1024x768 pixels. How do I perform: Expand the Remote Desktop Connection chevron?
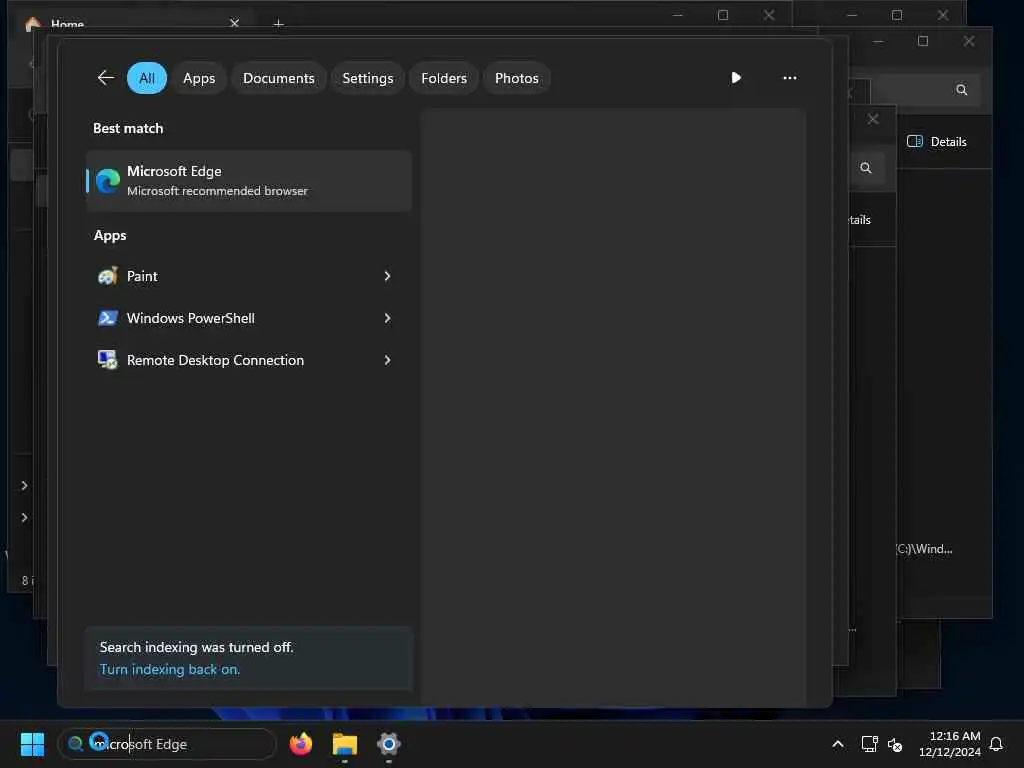click(x=387, y=360)
